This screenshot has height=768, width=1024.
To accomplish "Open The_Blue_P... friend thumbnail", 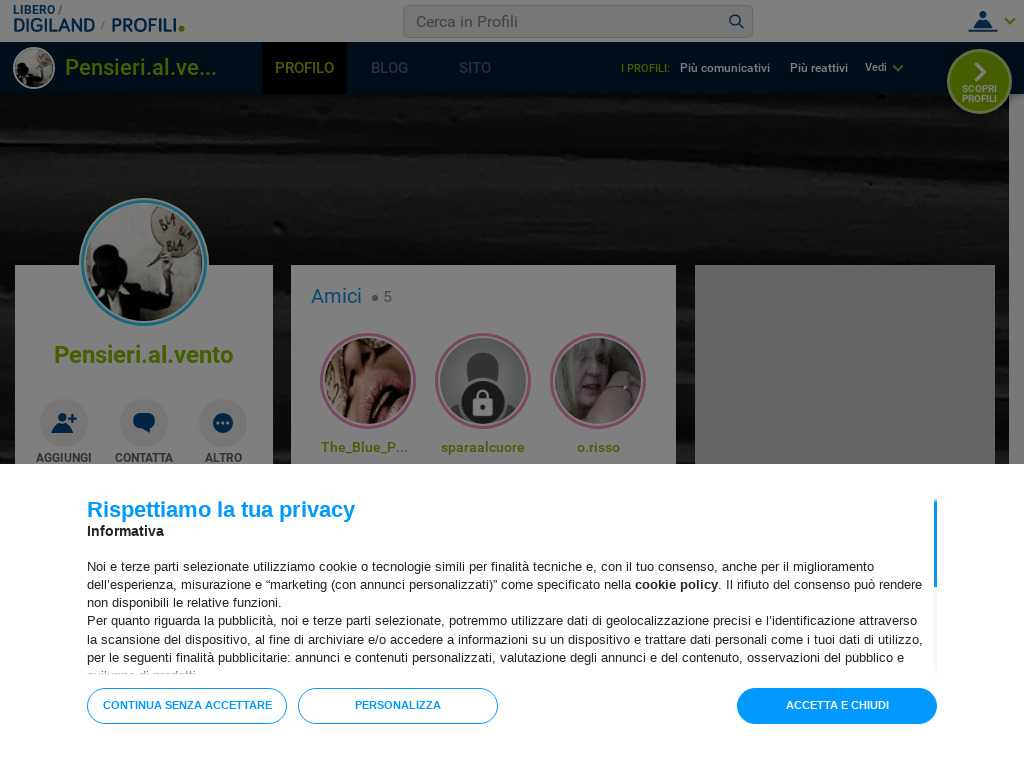I will (x=368, y=381).
